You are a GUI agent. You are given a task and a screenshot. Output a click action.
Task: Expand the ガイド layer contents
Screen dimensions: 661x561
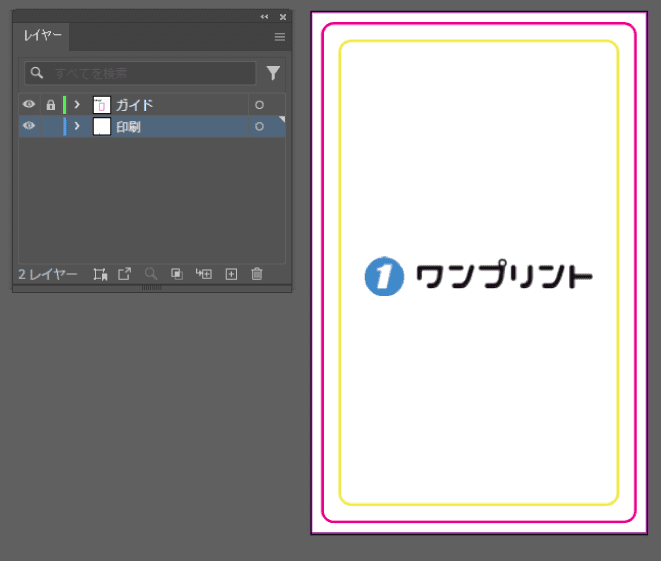point(77,105)
